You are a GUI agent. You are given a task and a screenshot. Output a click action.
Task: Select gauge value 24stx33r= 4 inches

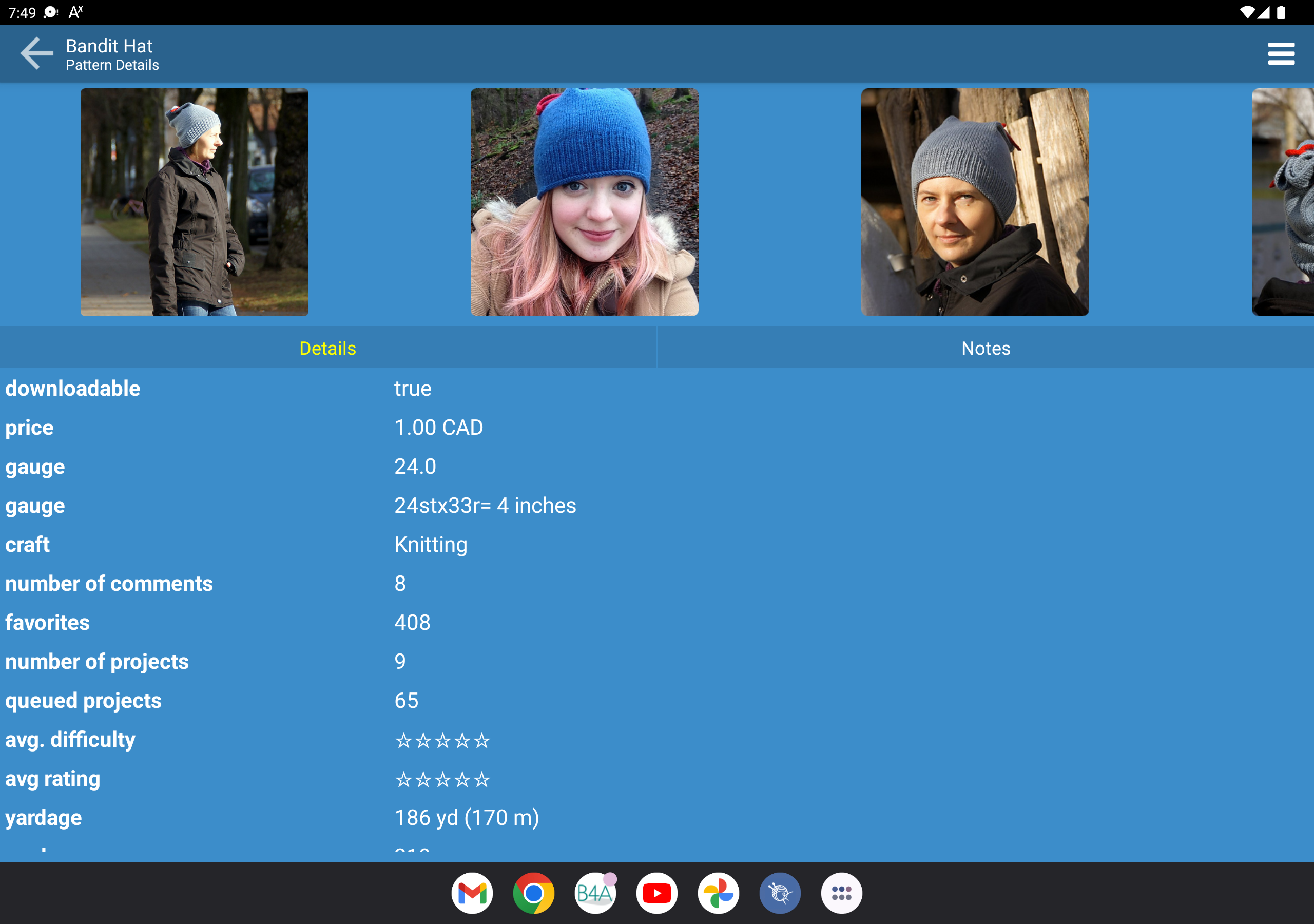pyautogui.click(x=485, y=505)
